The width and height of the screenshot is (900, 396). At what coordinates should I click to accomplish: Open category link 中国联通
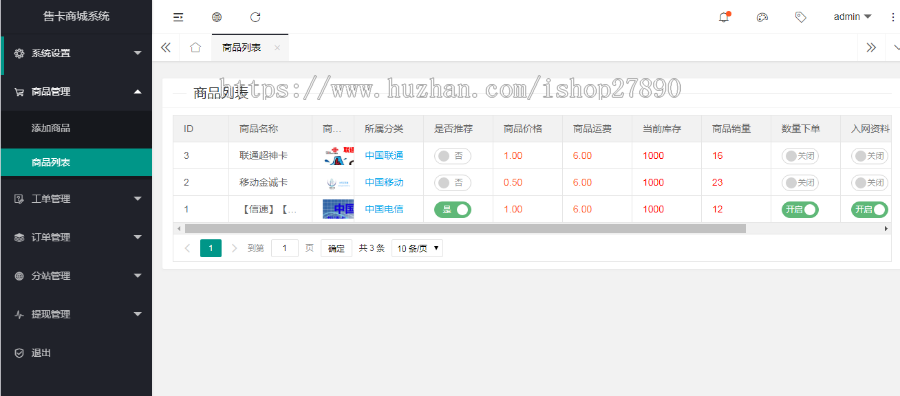click(384, 156)
